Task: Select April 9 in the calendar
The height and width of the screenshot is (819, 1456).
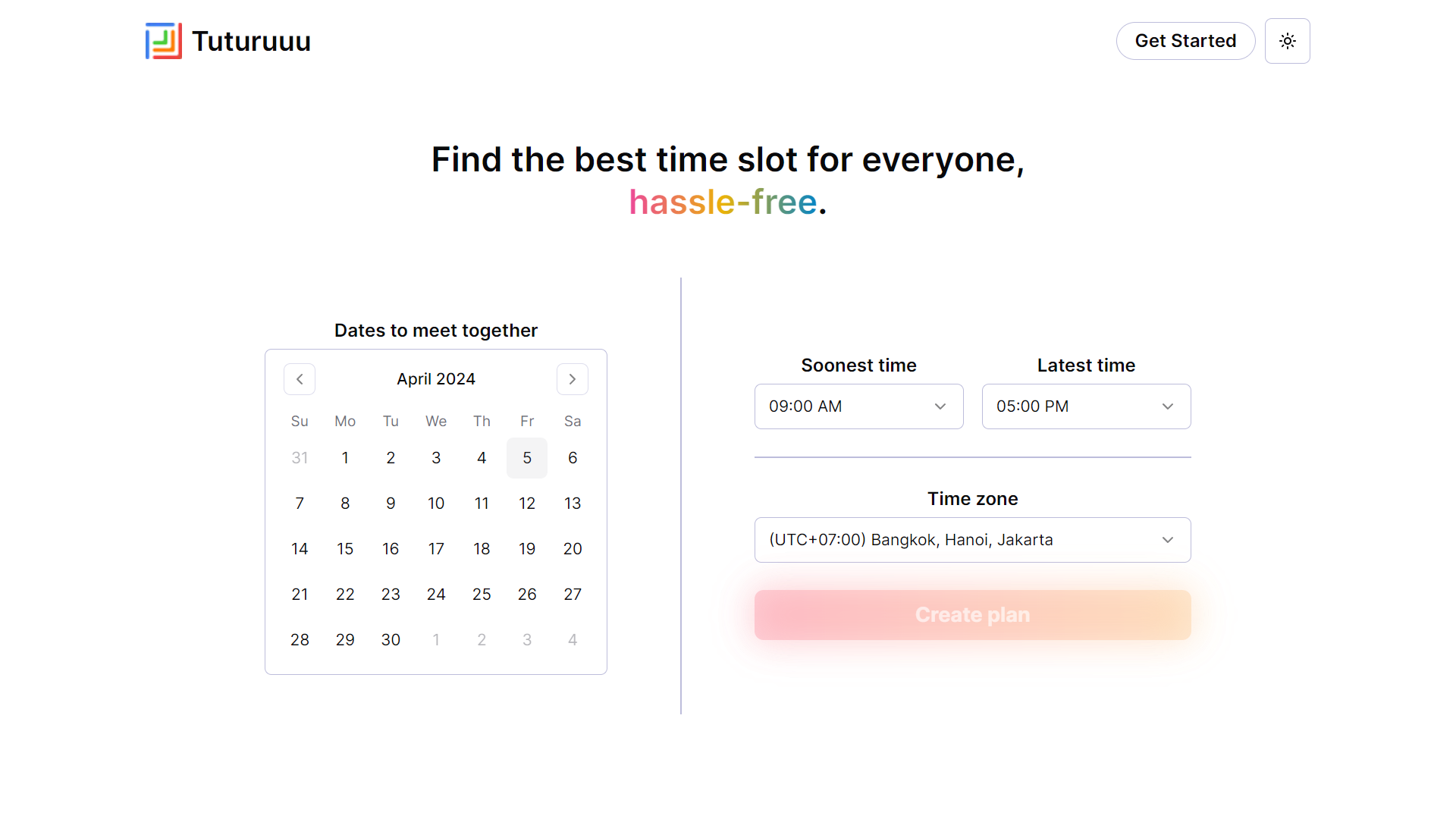Action: tap(391, 504)
